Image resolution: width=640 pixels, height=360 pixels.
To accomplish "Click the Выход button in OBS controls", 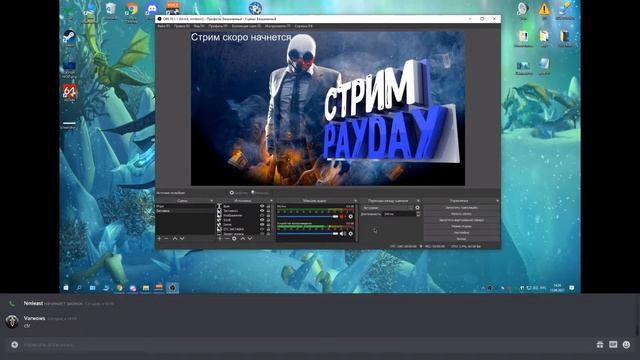I will click(461, 238).
